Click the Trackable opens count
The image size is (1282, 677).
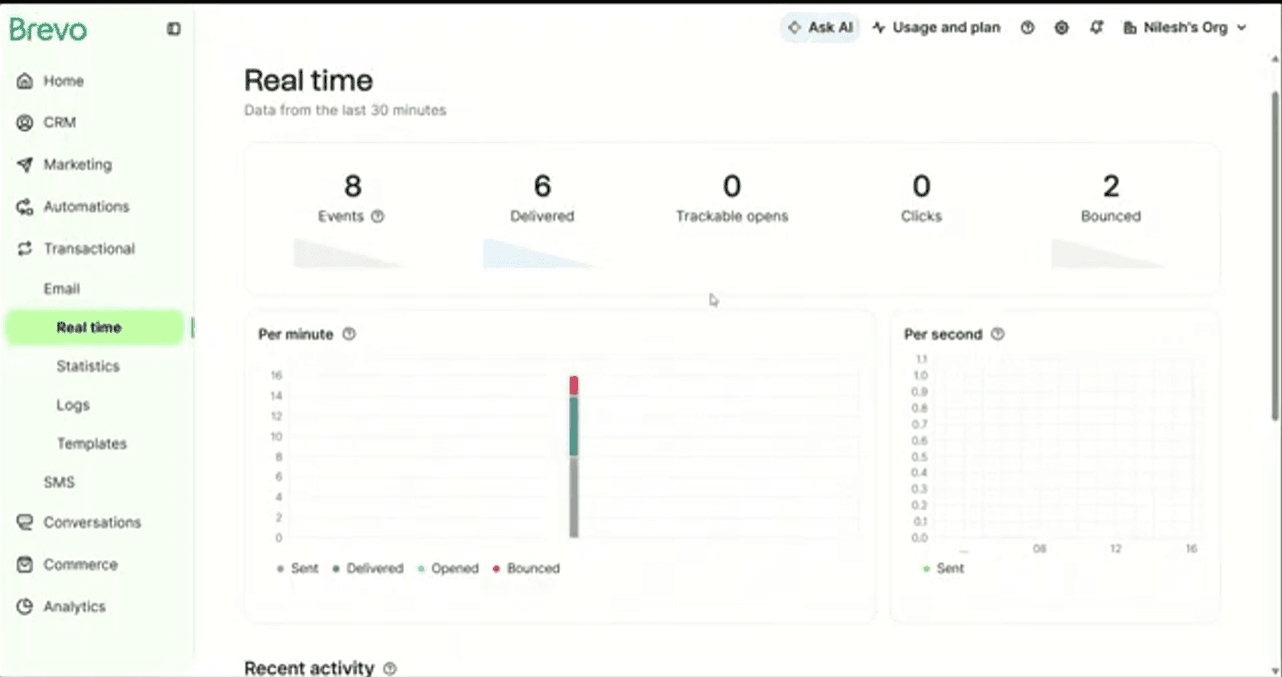(732, 186)
